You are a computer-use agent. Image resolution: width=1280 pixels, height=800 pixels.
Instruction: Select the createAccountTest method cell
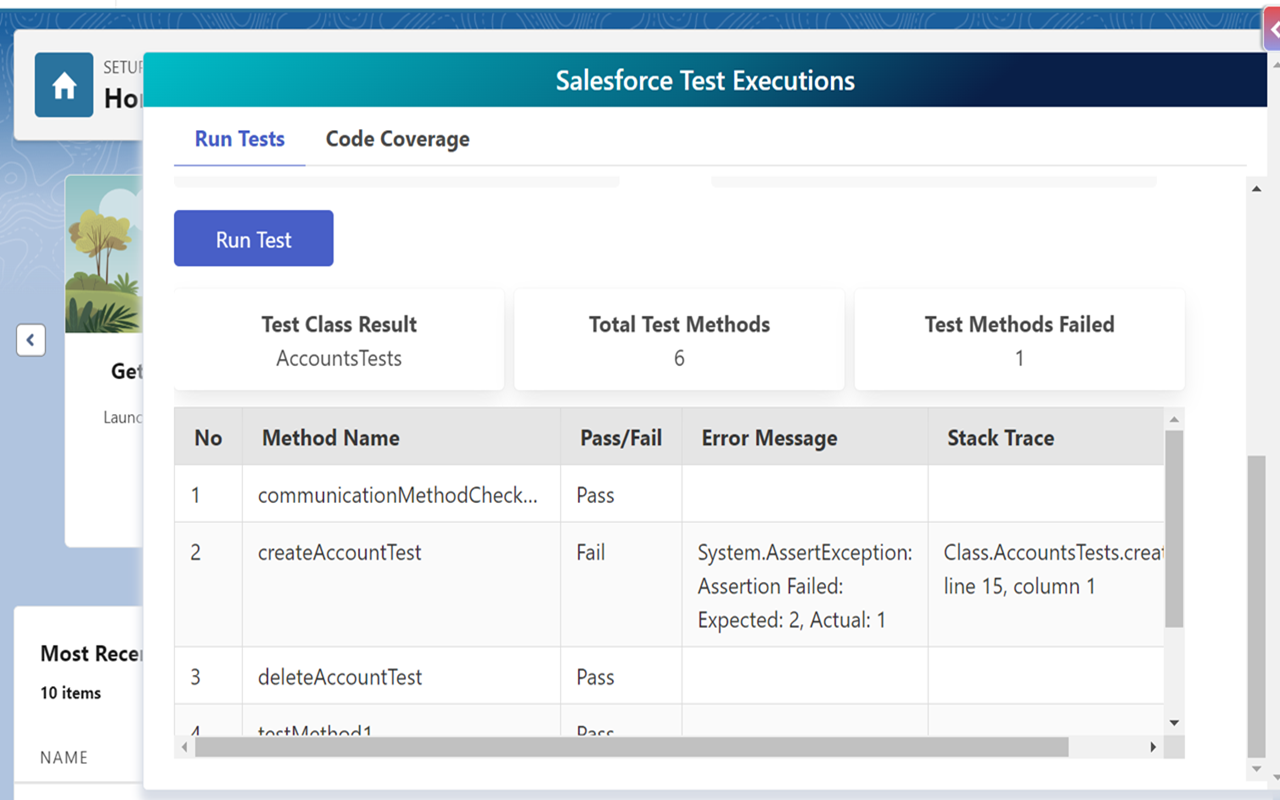point(401,585)
